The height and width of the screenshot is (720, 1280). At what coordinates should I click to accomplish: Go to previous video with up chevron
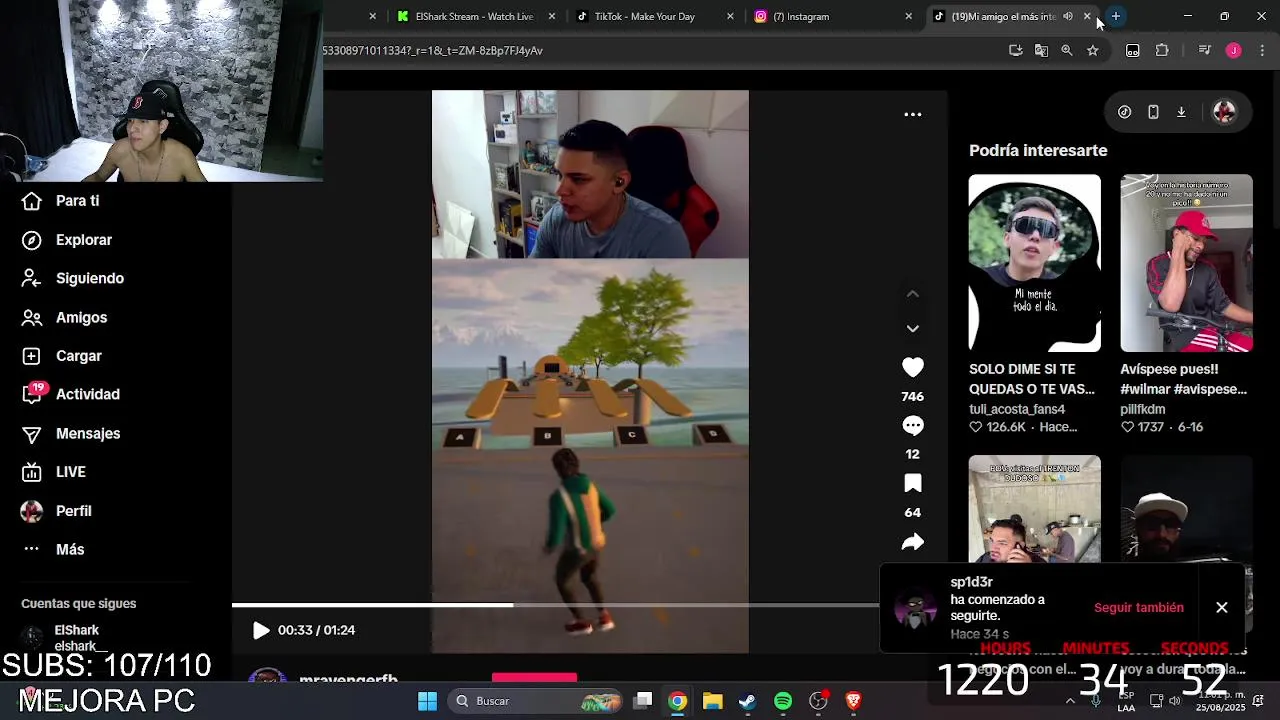pyautogui.click(x=912, y=294)
